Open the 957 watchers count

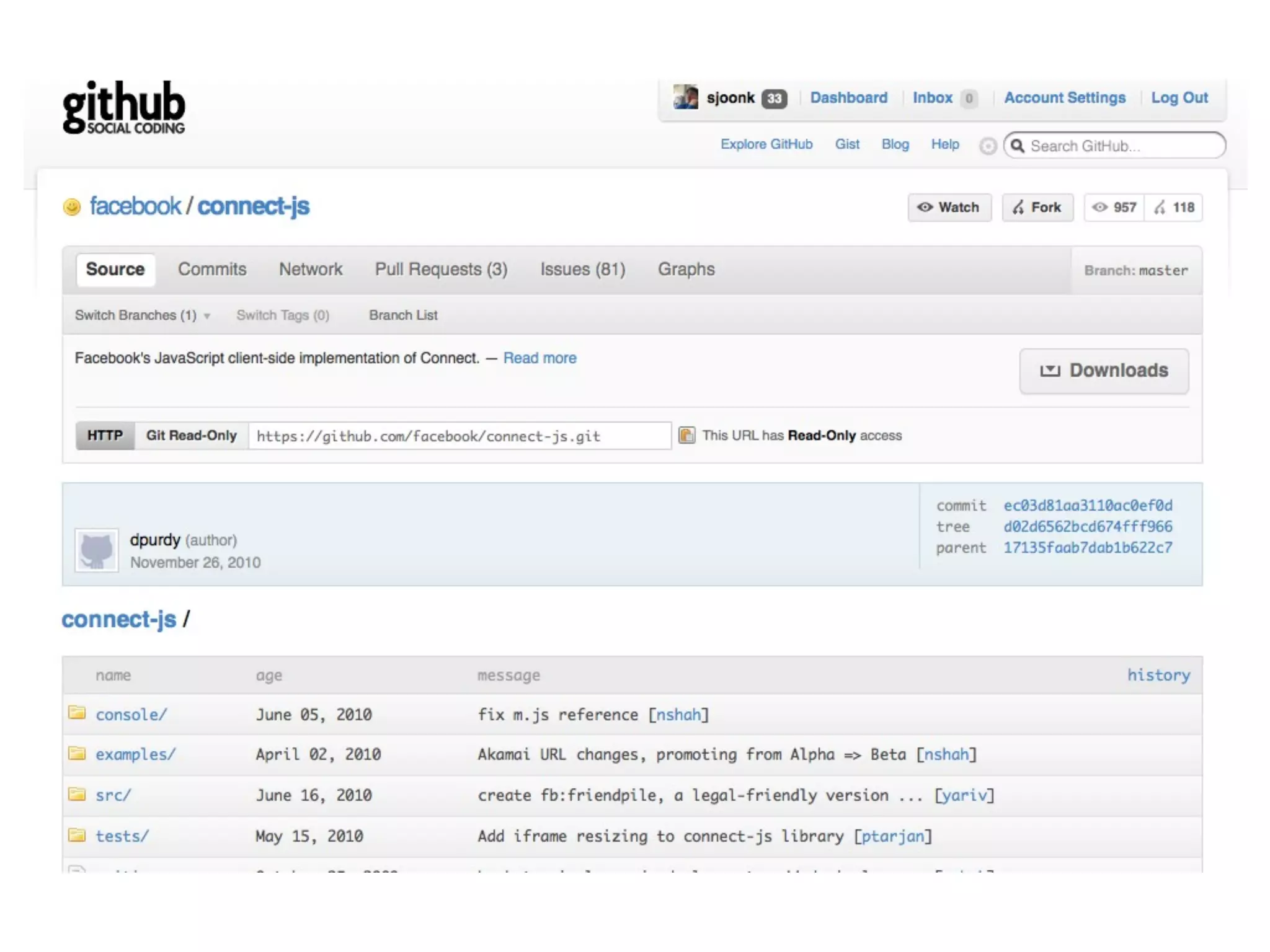tap(1114, 208)
